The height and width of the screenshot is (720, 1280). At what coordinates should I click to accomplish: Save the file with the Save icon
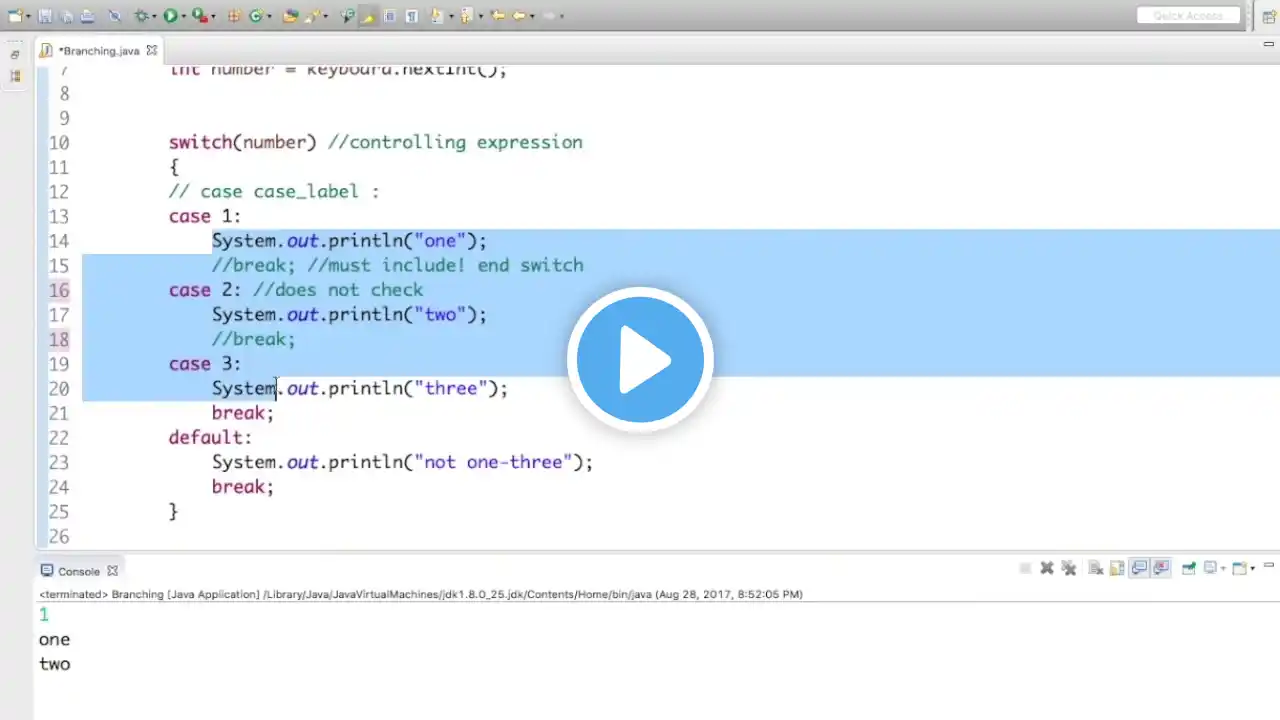[x=45, y=16]
